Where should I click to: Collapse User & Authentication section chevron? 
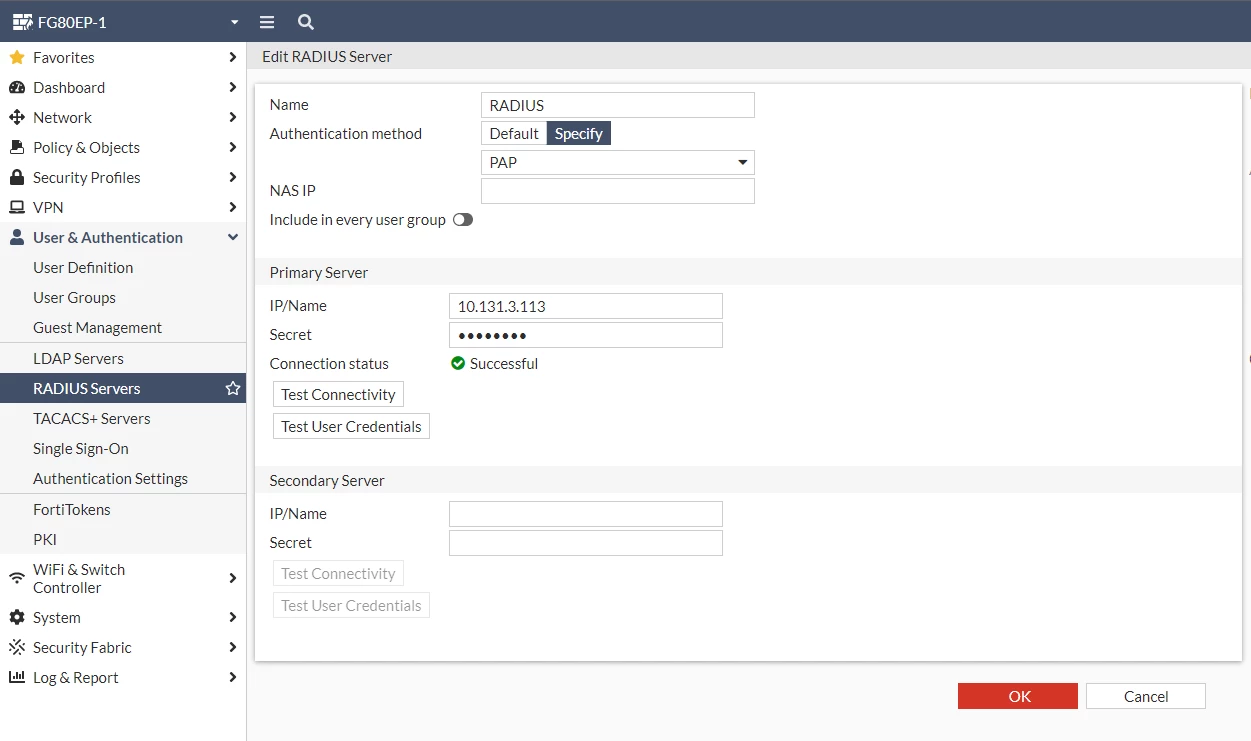[233, 238]
